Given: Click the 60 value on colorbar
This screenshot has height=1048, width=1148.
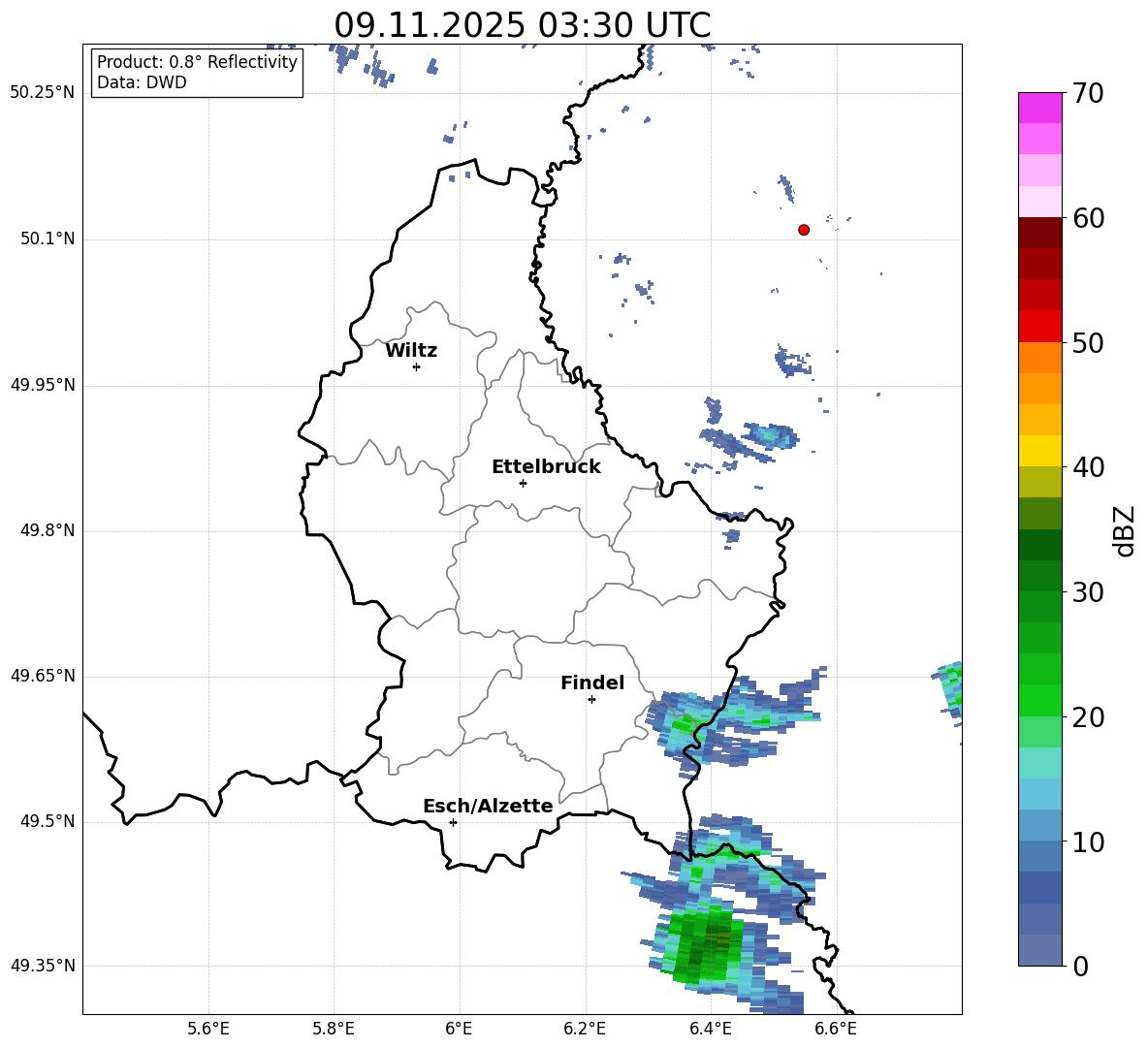Looking at the screenshot, I should pyautogui.click(x=1088, y=218).
